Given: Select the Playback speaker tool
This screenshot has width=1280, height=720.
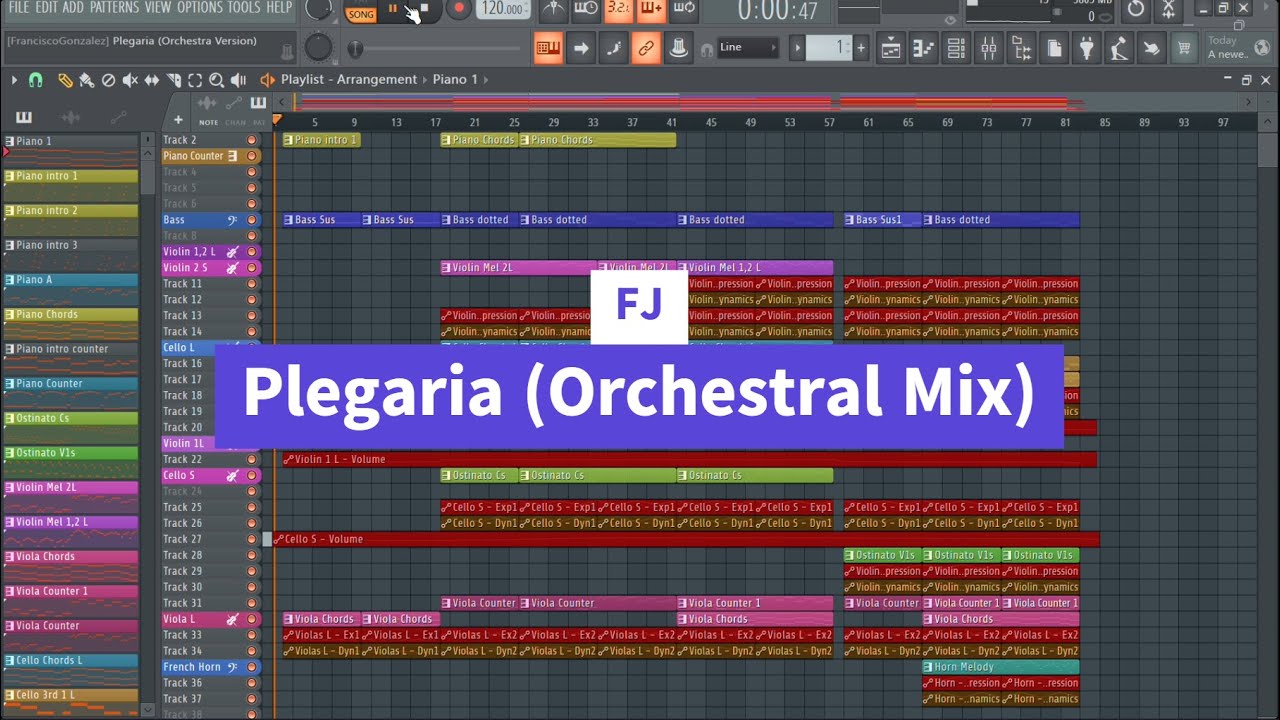Looking at the screenshot, I should click(238, 80).
